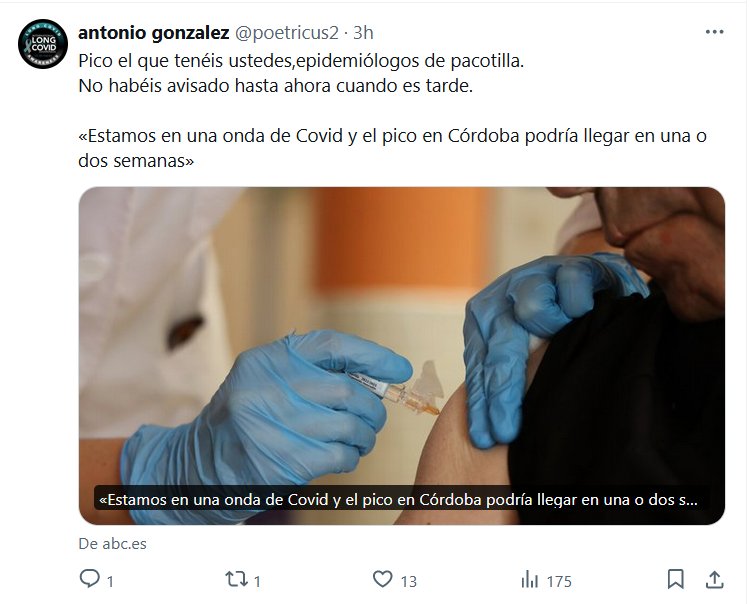Open the three-dot more options menu
The image size is (750, 604).
point(714,32)
